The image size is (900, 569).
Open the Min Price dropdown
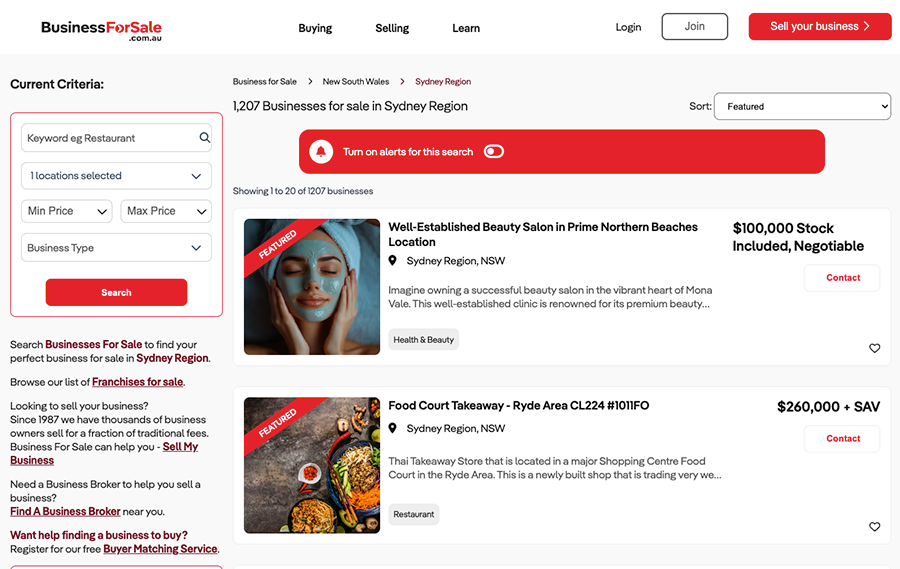point(67,211)
